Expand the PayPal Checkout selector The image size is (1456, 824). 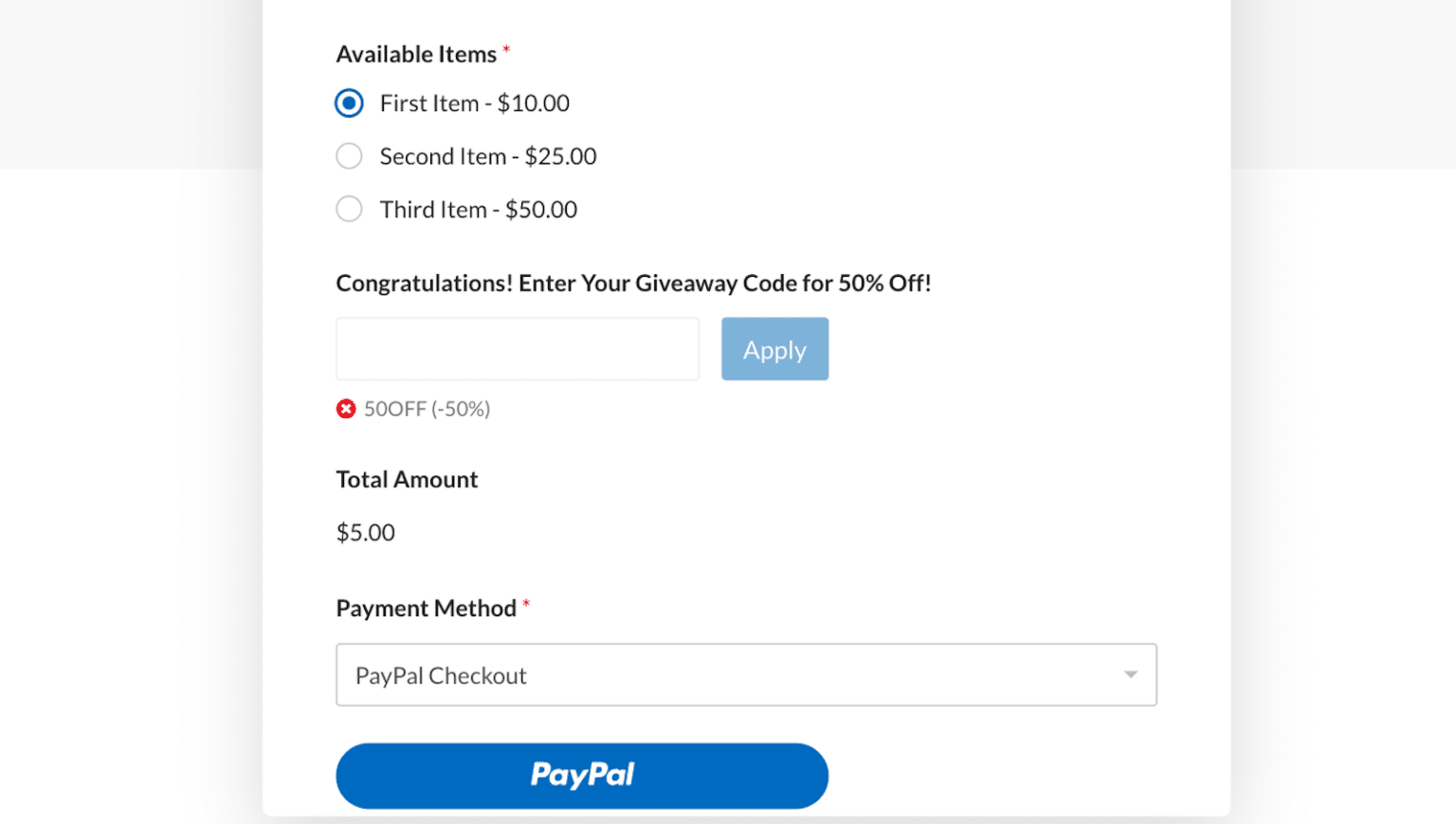pos(747,674)
